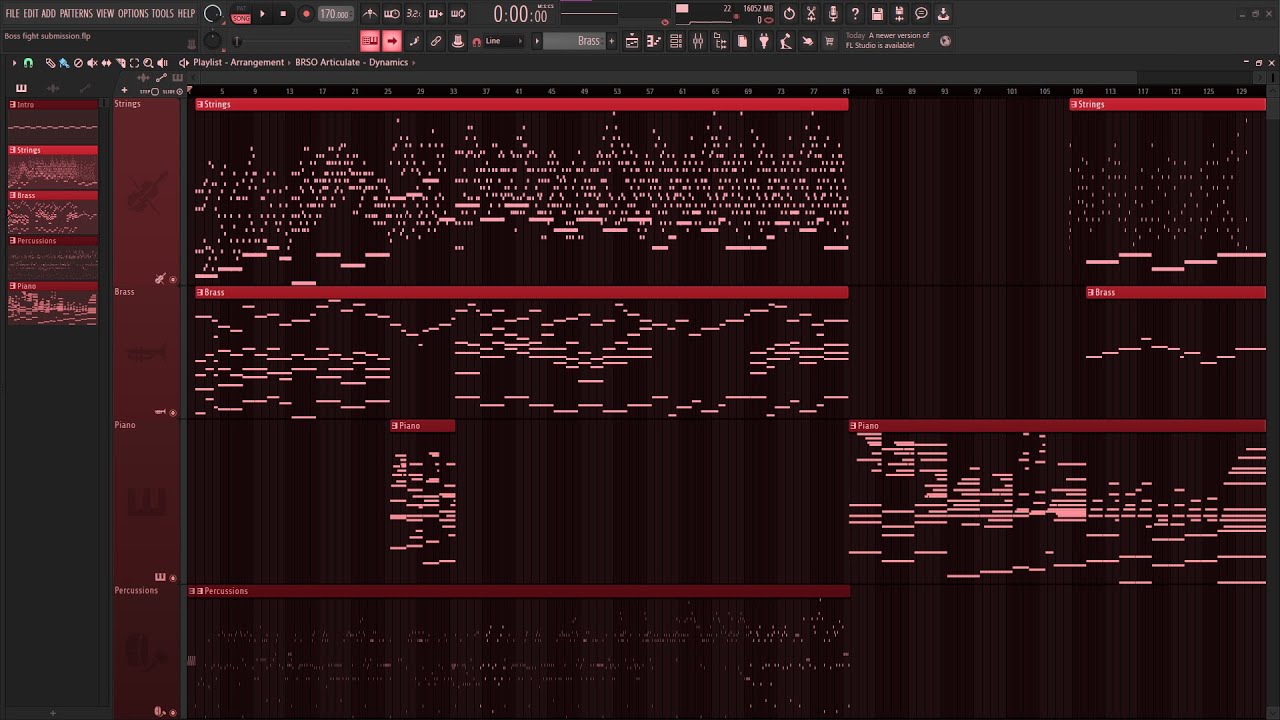Open Brass clip menu at bar 1

click(200, 292)
